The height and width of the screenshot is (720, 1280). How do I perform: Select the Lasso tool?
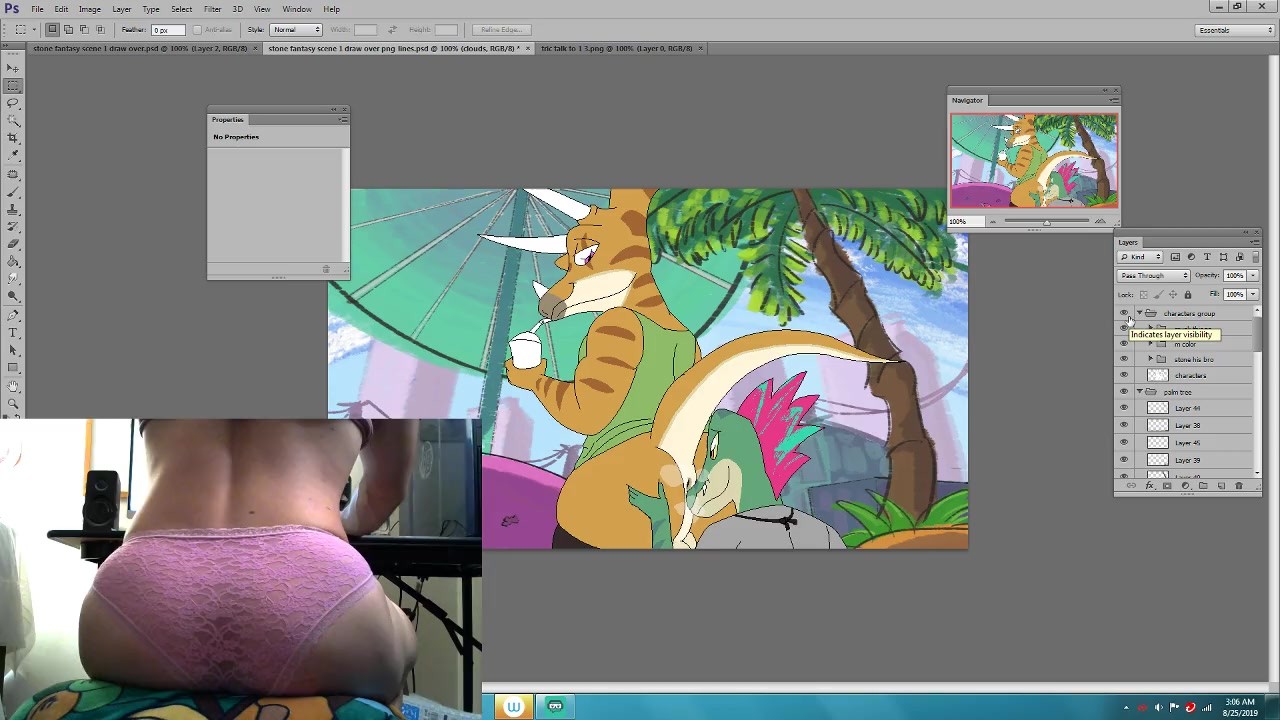(x=13, y=103)
